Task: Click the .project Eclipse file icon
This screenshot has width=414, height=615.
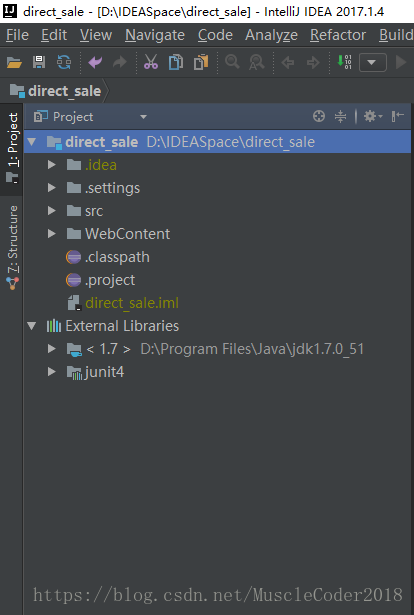Action: pos(73,280)
